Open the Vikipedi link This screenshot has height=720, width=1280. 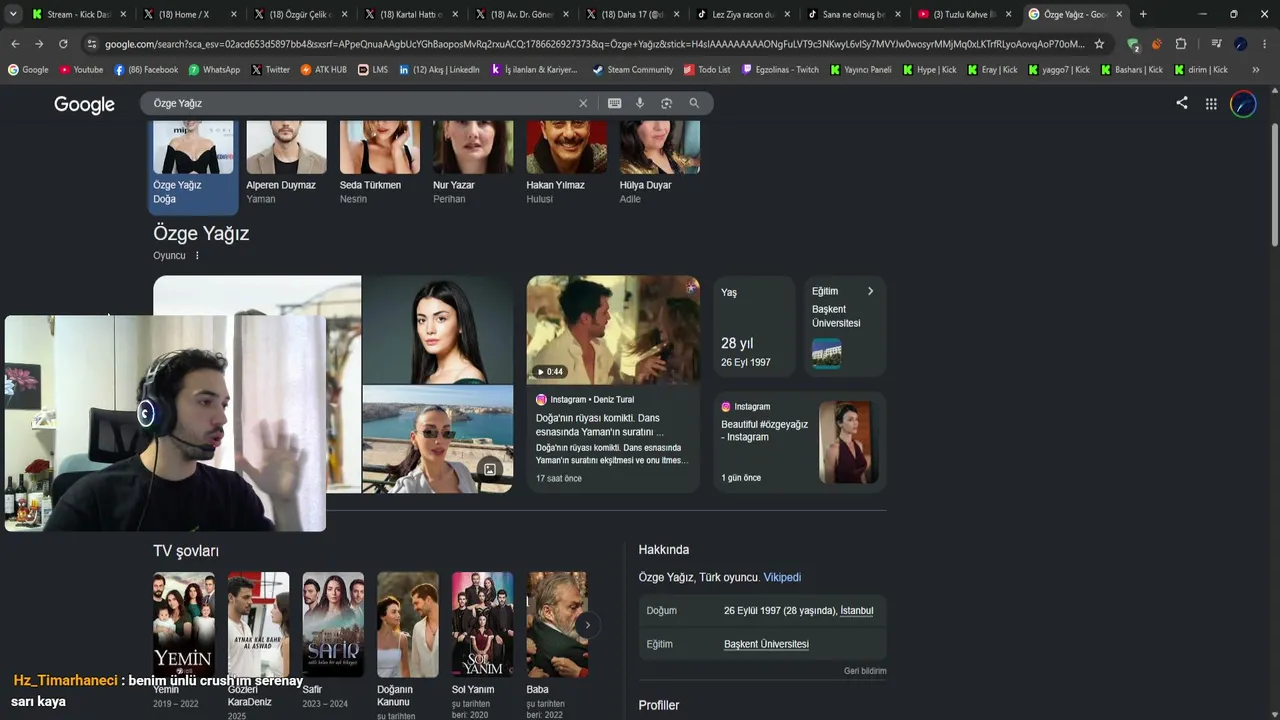(782, 577)
